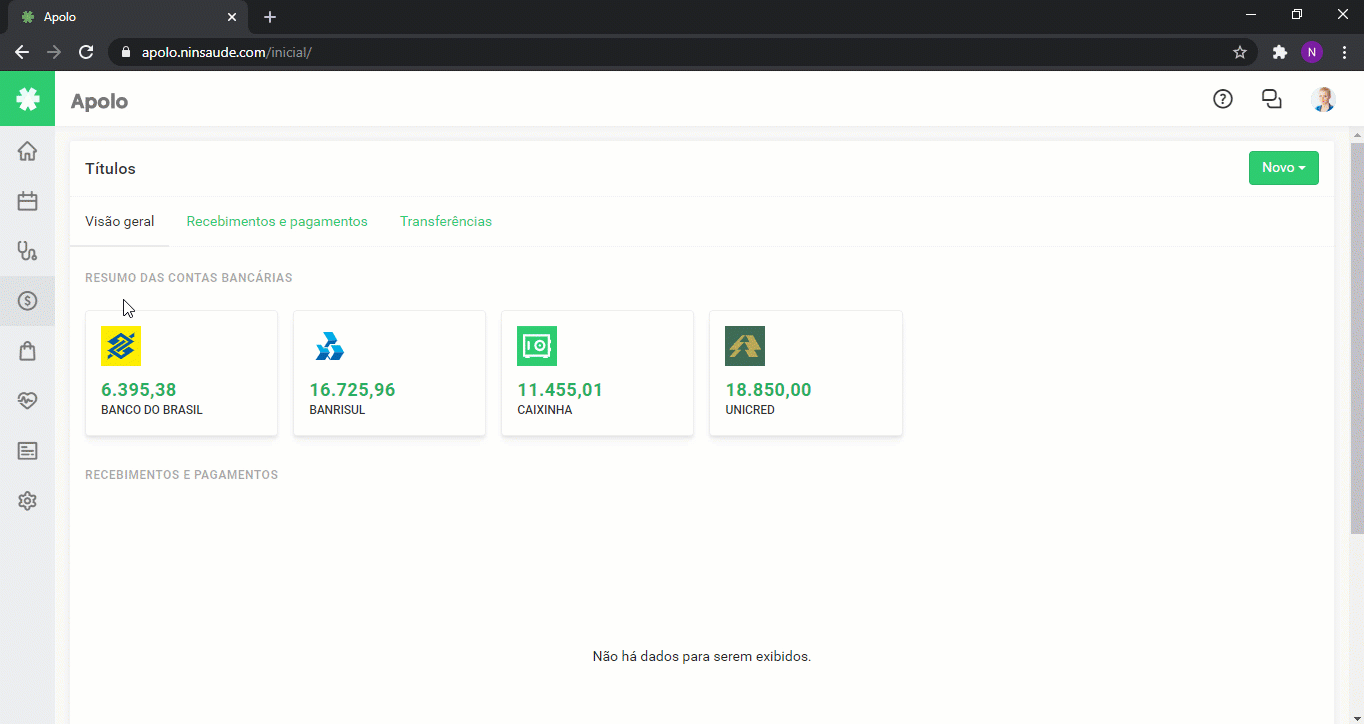This screenshot has height=724, width=1364.
Task: Open the Banco do Brasil balance 6.395,38
Action: [x=139, y=390]
